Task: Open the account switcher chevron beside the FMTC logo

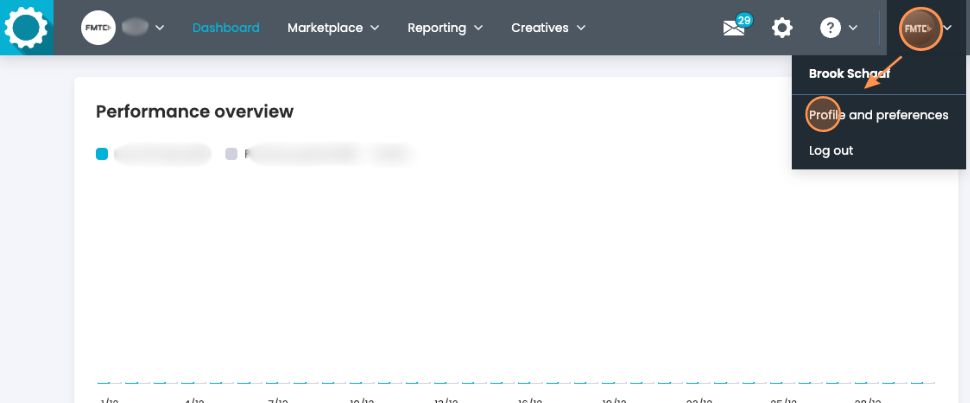Action: pyautogui.click(x=159, y=28)
